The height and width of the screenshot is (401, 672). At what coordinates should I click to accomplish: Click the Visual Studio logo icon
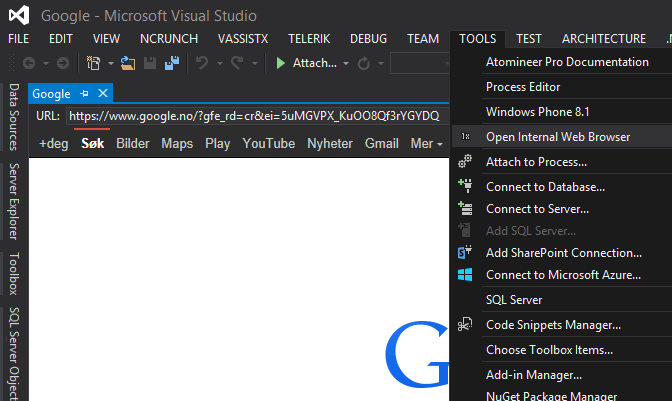[19, 15]
